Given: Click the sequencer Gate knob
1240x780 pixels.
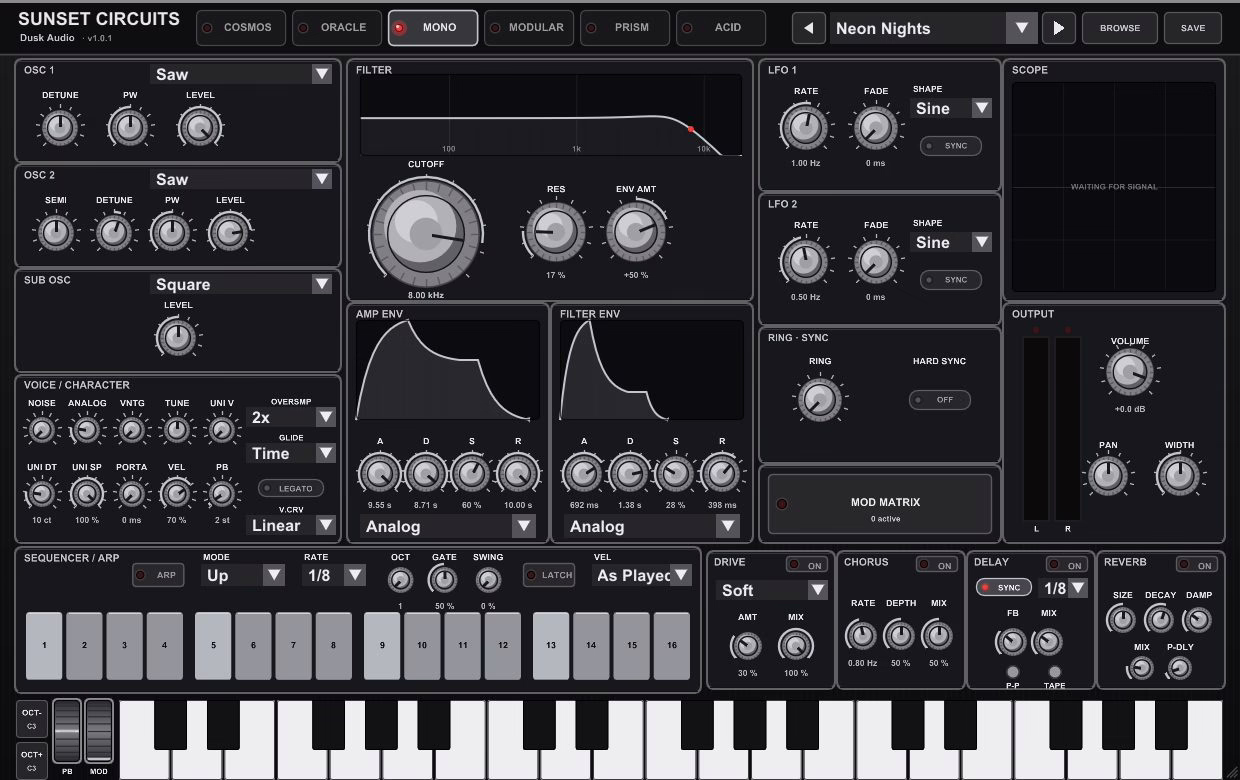Looking at the screenshot, I should [444, 579].
